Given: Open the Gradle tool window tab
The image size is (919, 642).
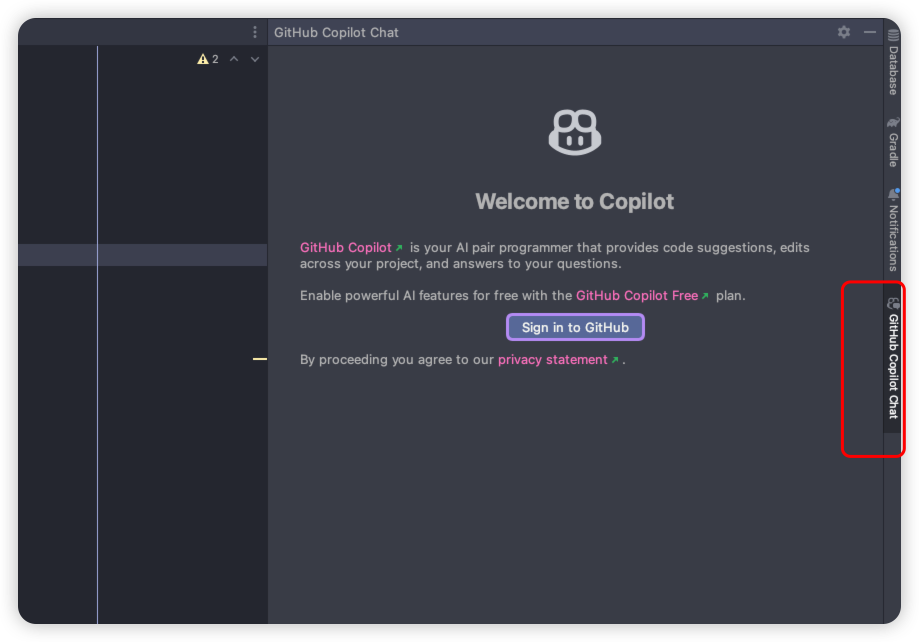Looking at the screenshot, I should point(893,142).
